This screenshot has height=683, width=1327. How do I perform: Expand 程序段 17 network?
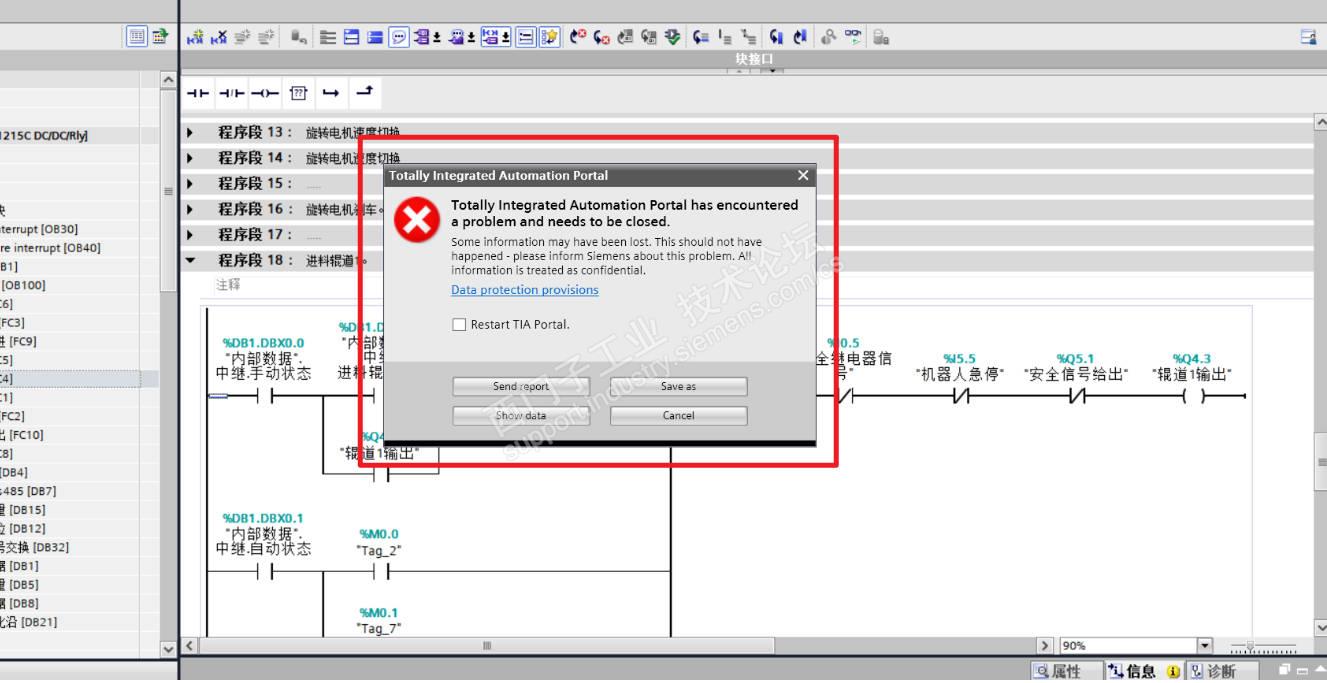[190, 234]
